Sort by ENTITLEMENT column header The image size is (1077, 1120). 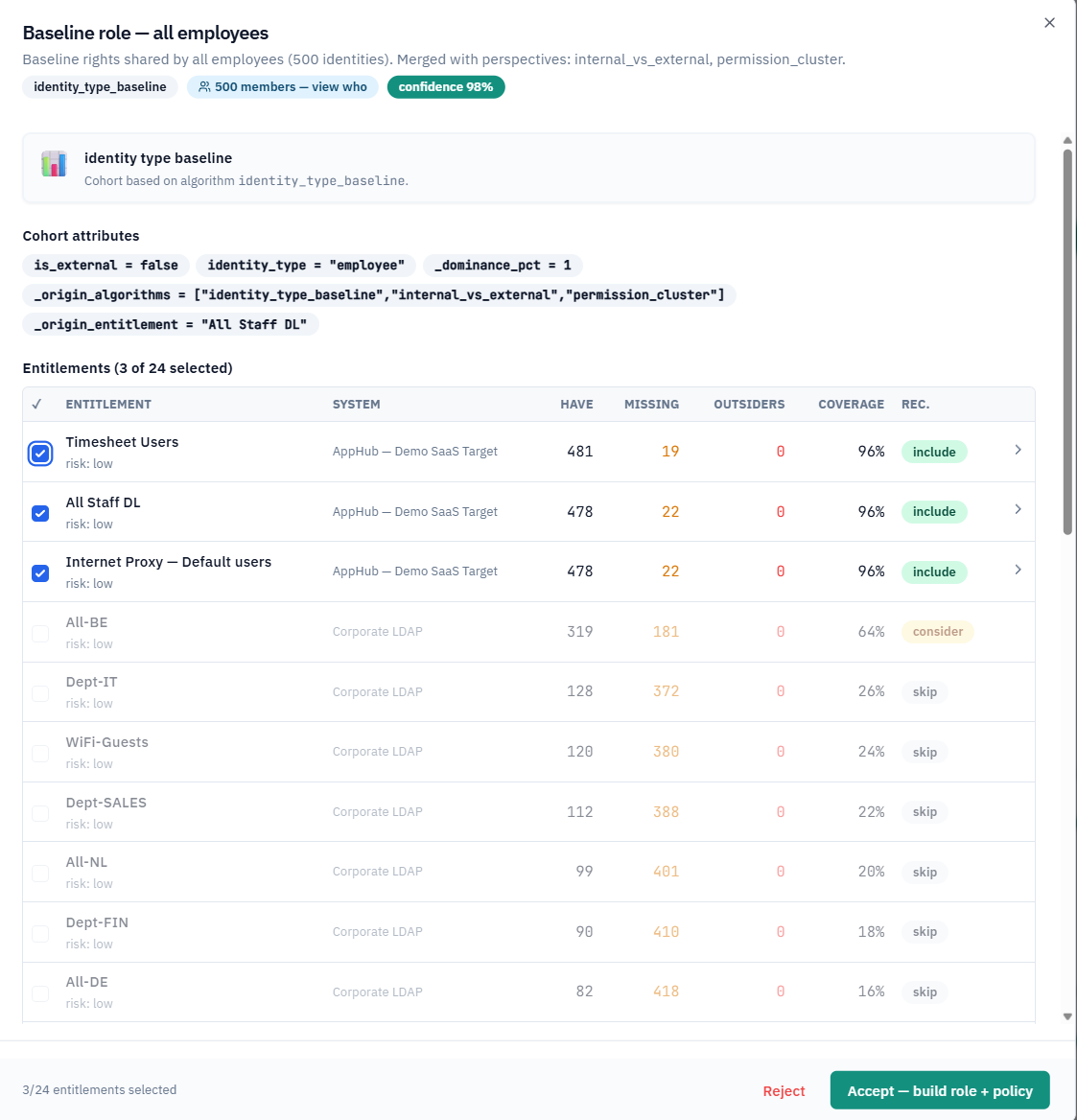pyautogui.click(x=108, y=405)
